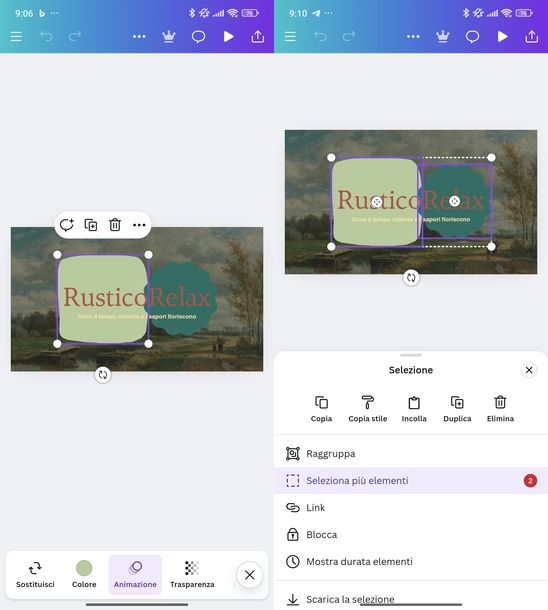This screenshot has width=548, height=610.
Task: Tap red badge showing 2 selected
Action: pyautogui.click(x=530, y=481)
